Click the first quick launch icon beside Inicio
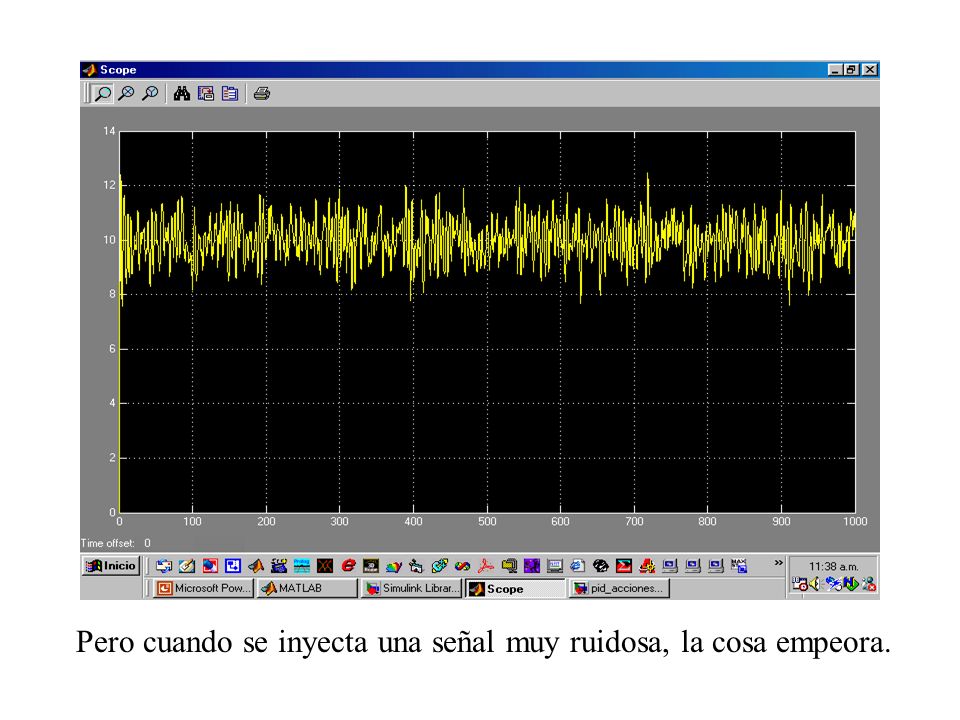 coord(163,566)
